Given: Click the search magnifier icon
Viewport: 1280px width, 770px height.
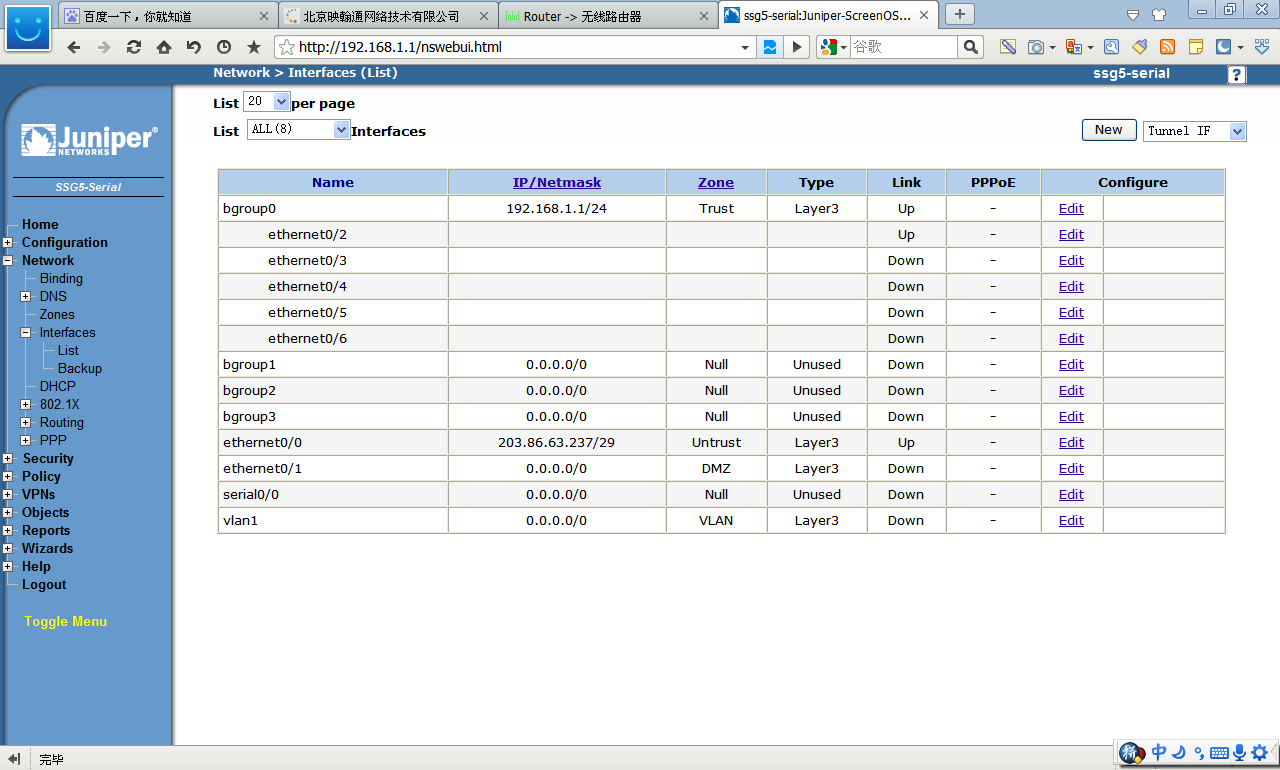Looking at the screenshot, I should point(970,47).
